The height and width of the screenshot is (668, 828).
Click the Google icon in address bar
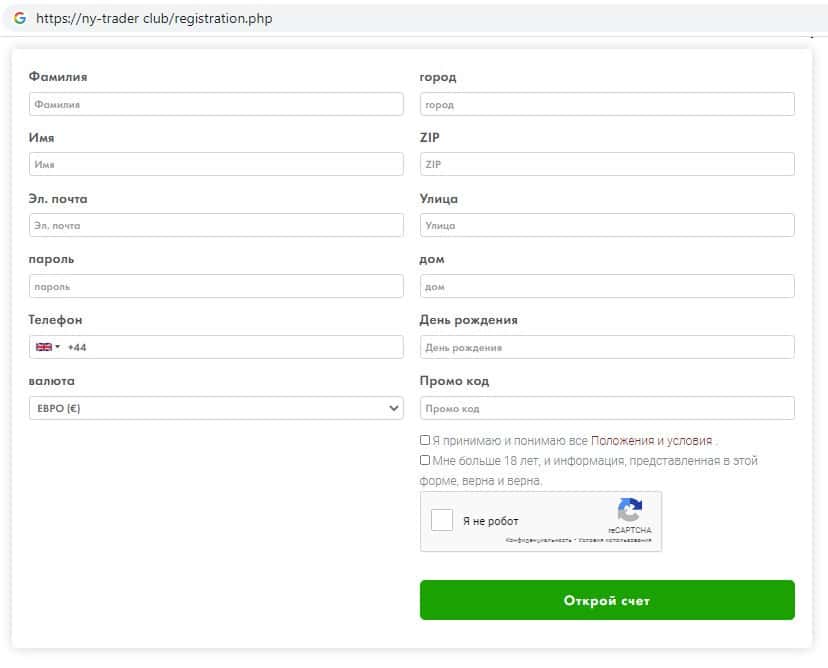[20, 18]
